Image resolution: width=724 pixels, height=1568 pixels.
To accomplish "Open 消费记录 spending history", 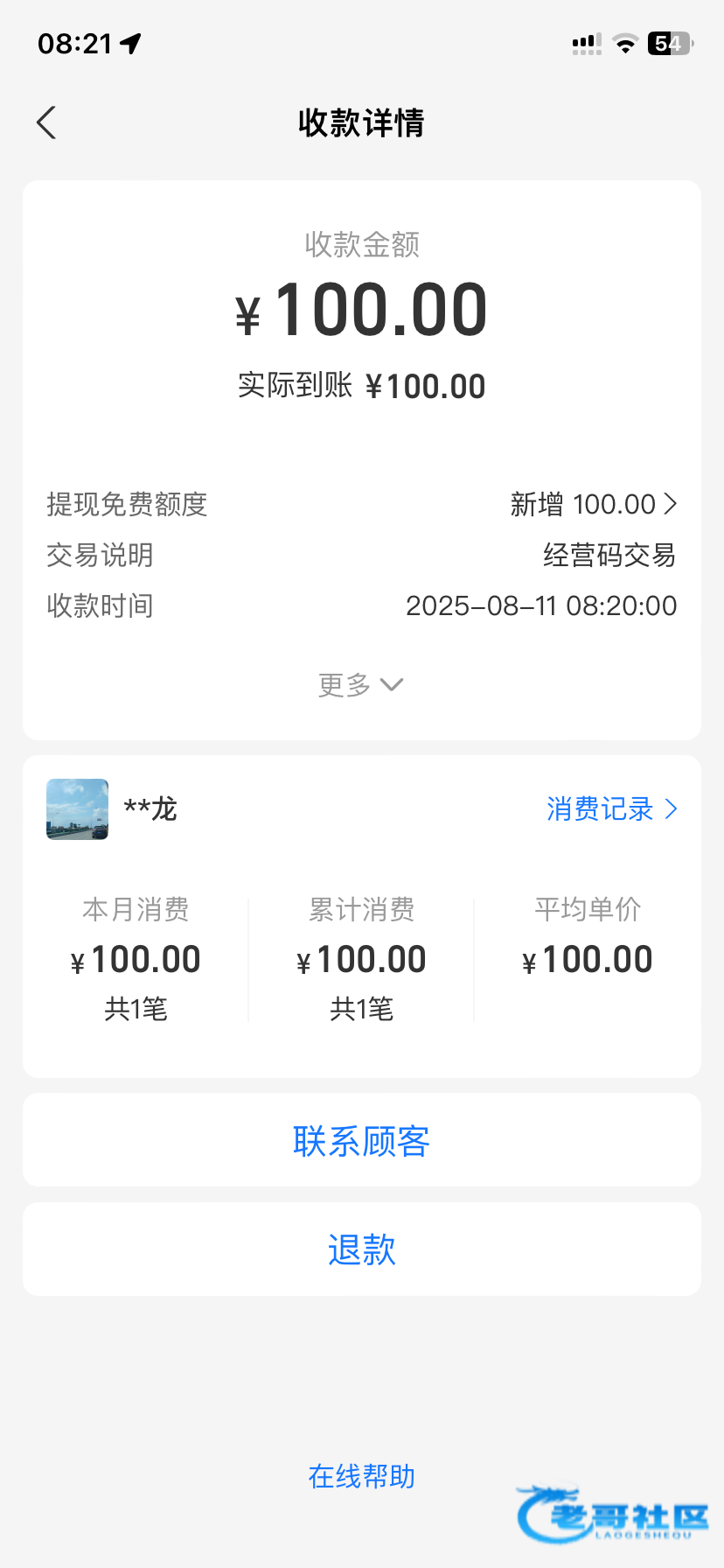I will click(x=600, y=809).
